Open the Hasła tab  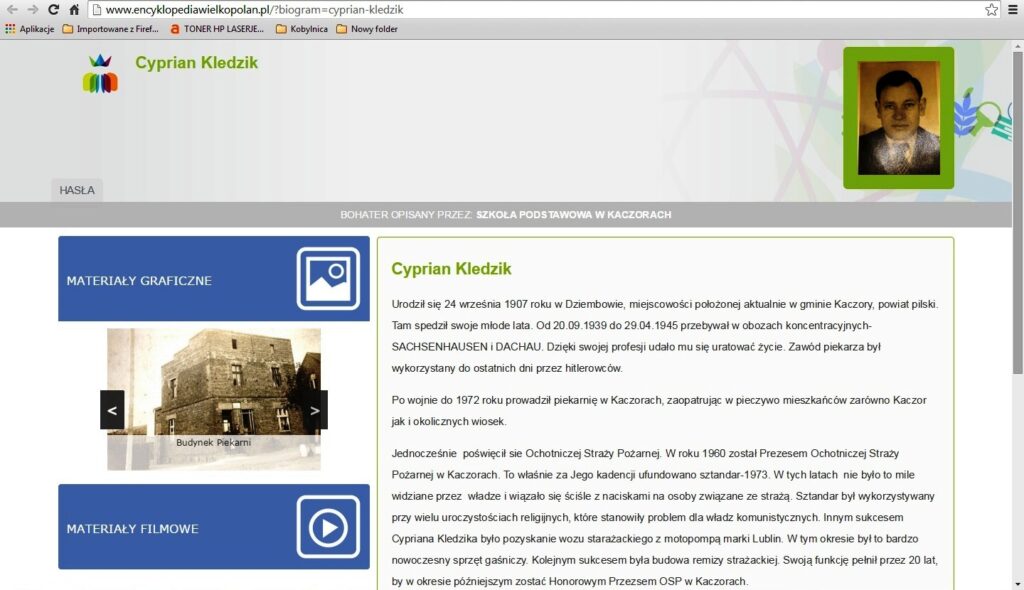pos(77,190)
